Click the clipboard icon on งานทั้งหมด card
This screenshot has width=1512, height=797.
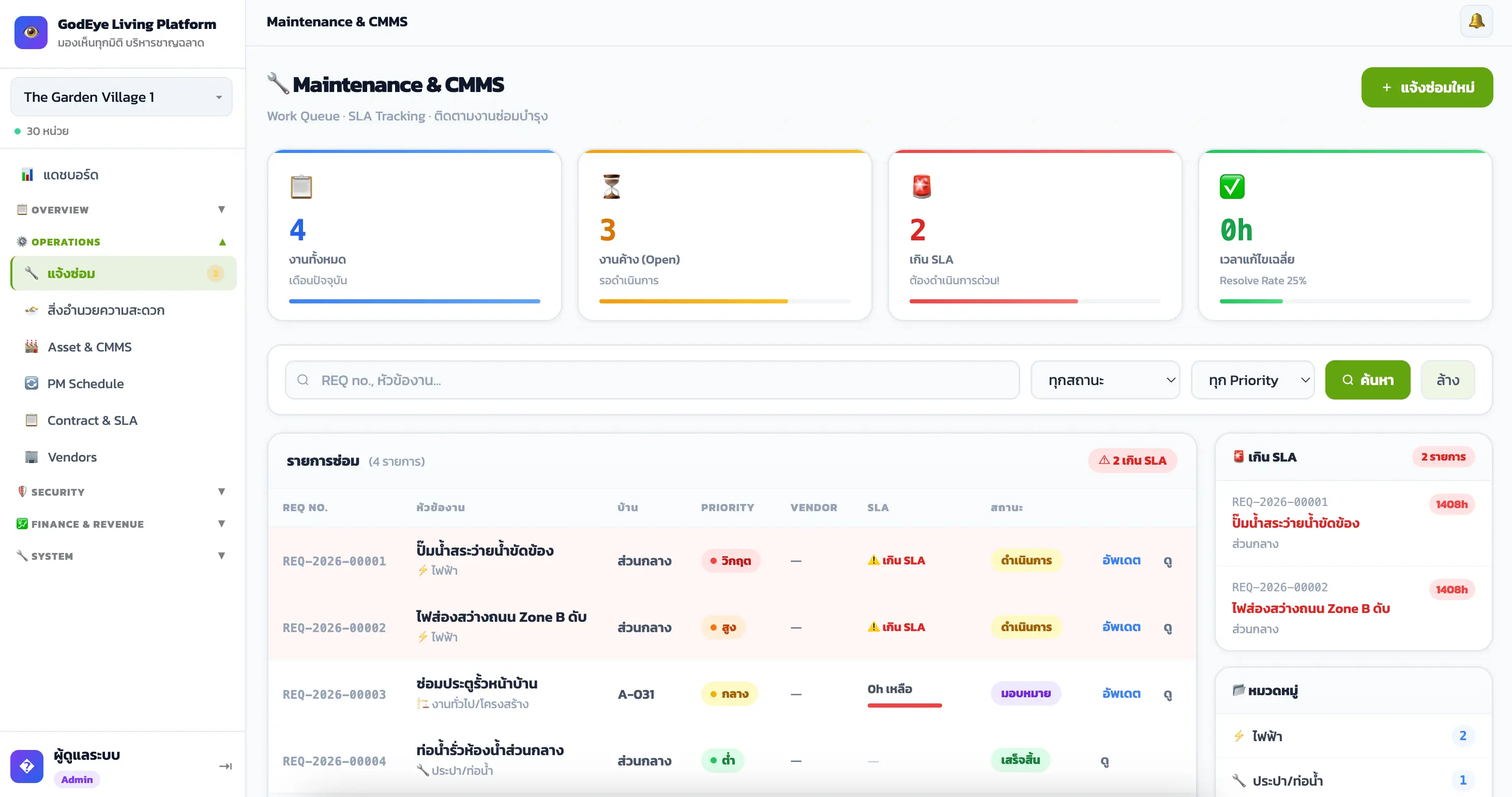pos(301,187)
